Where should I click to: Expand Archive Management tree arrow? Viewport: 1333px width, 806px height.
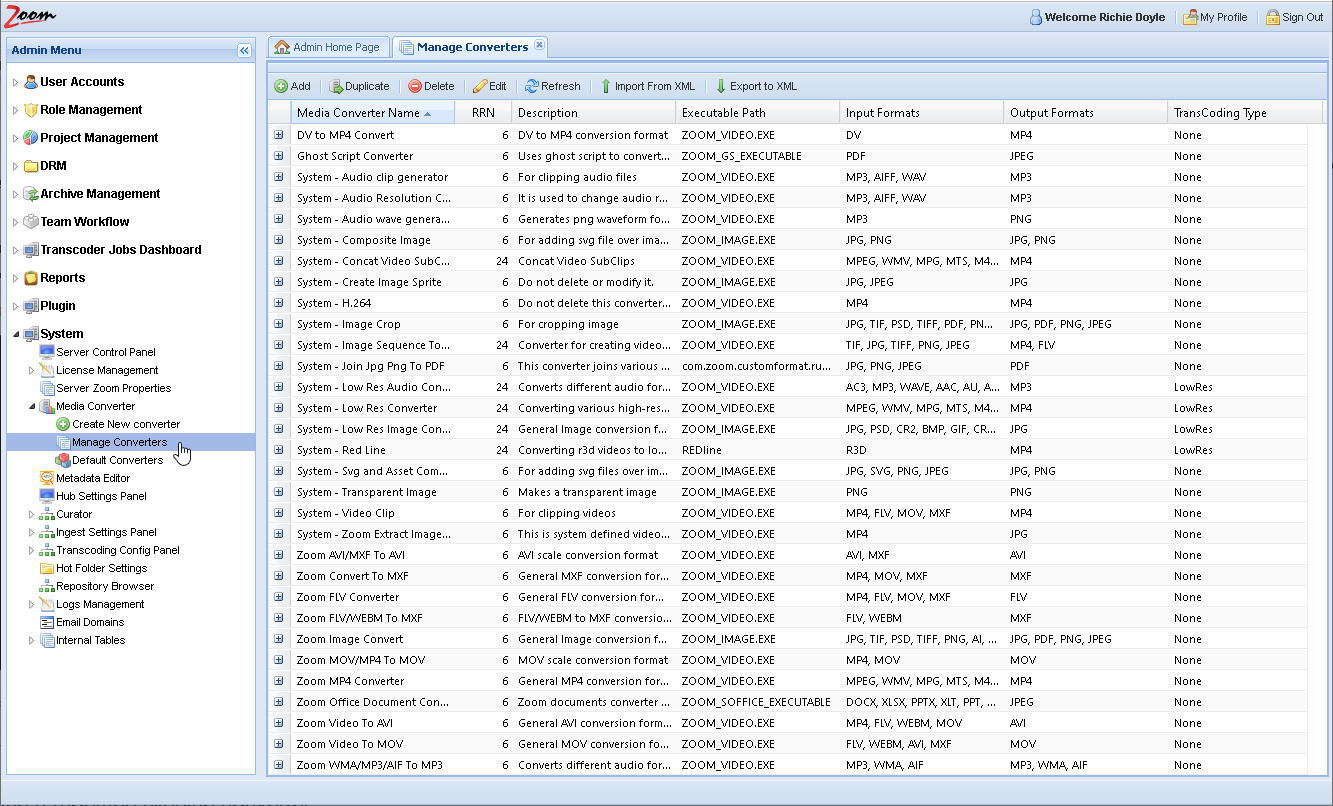coord(15,194)
